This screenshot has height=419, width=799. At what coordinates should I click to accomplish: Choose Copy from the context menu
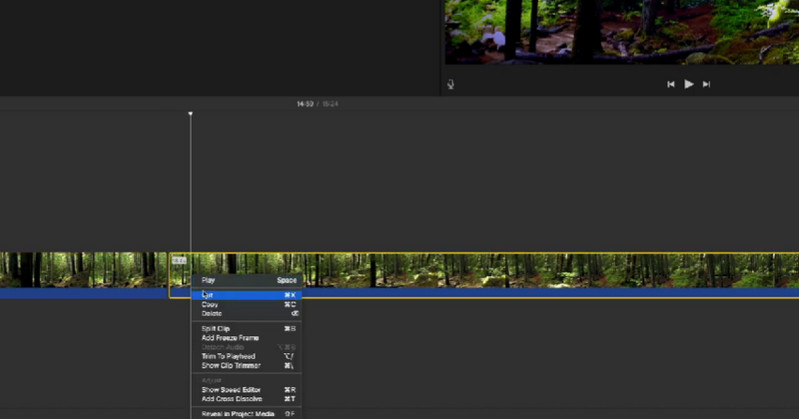(x=211, y=304)
